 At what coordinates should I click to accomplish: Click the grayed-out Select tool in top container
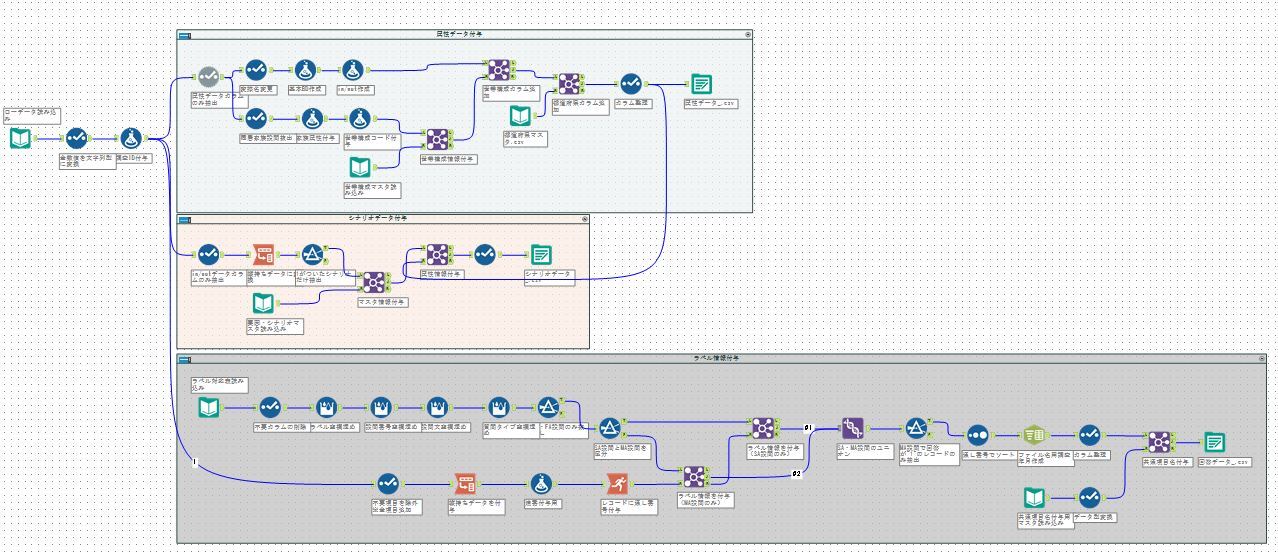pos(208,77)
